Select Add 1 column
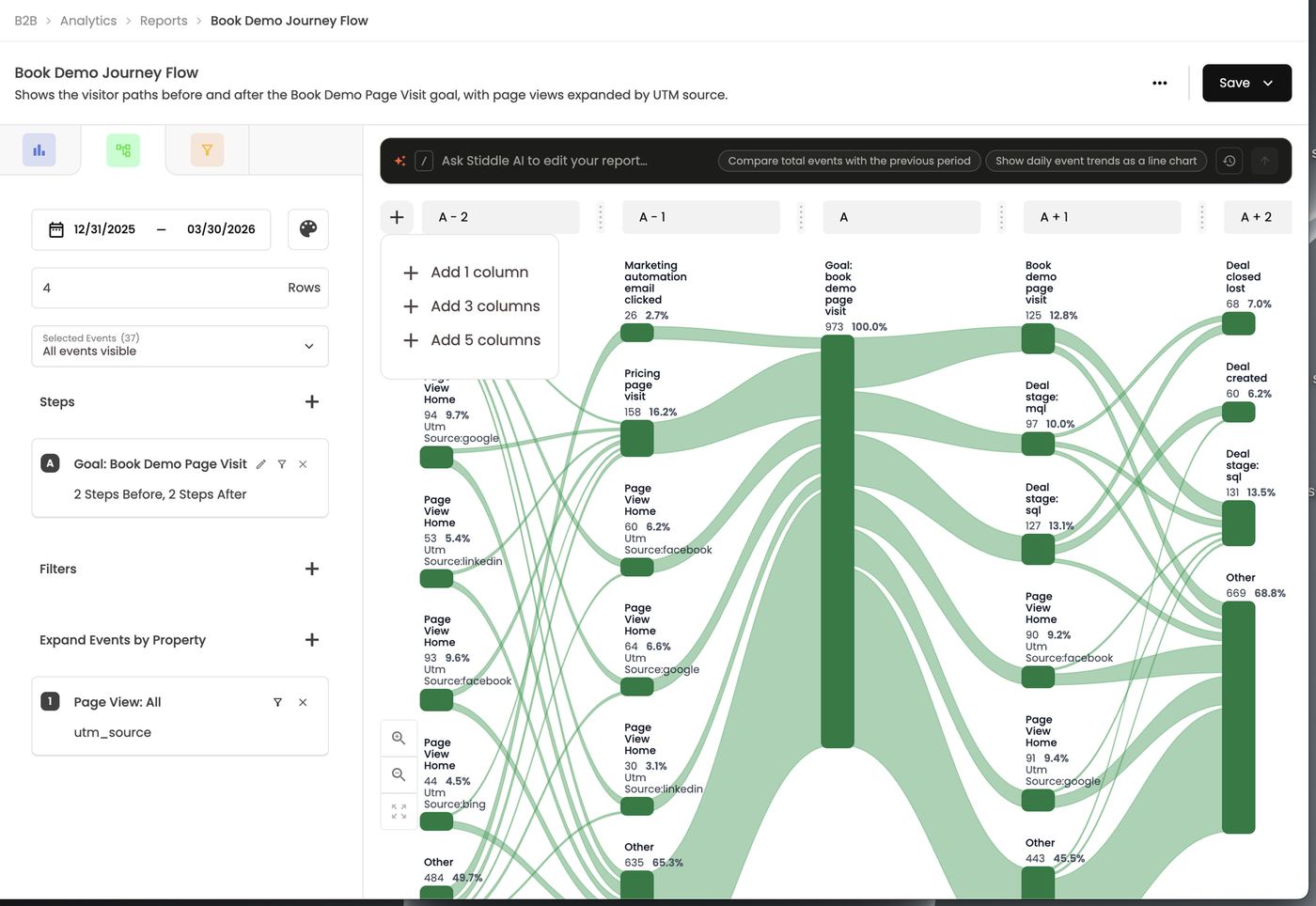Screen dimensions: 1316x906 point(469,273)
